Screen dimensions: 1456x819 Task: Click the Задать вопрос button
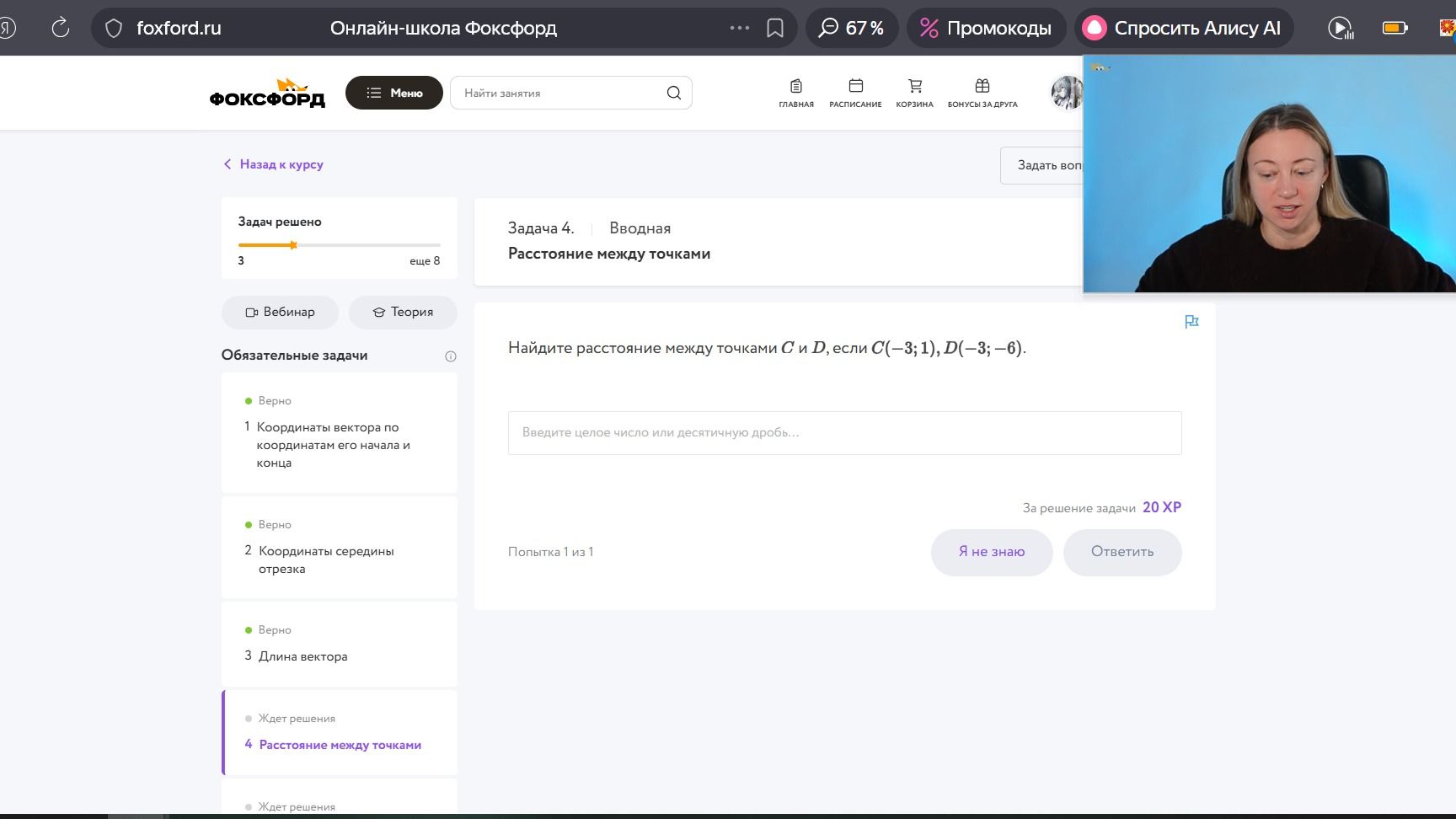point(1042,165)
